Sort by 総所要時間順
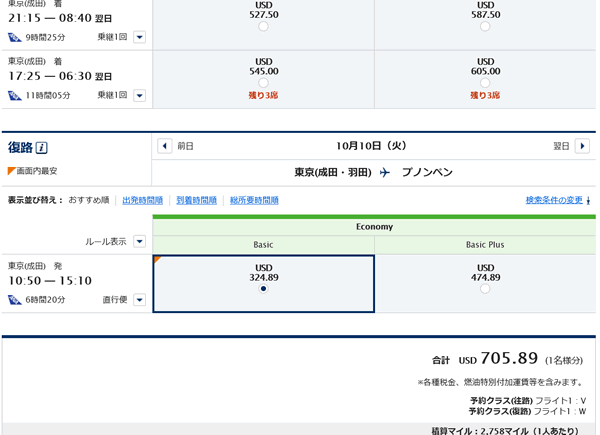Image resolution: width=600 pixels, height=435 pixels. click(x=254, y=200)
